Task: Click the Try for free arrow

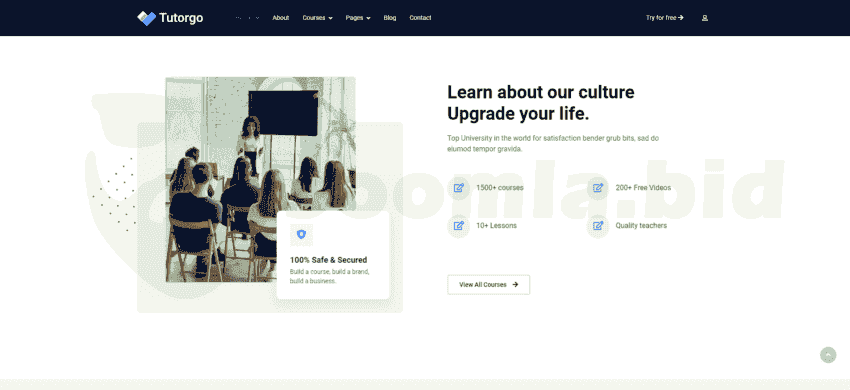Action: 681,18
